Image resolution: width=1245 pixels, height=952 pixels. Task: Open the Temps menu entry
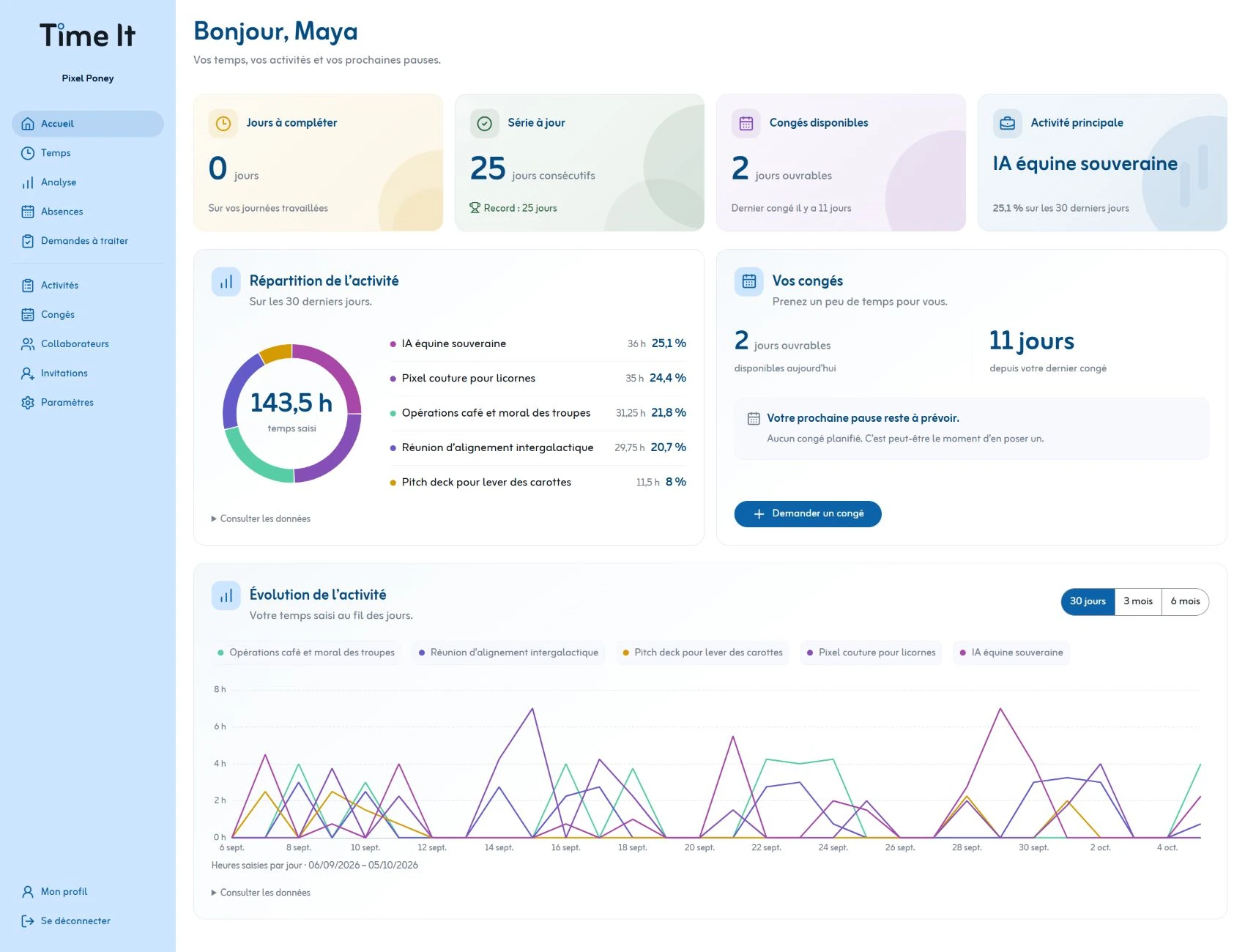pyautogui.click(x=88, y=153)
